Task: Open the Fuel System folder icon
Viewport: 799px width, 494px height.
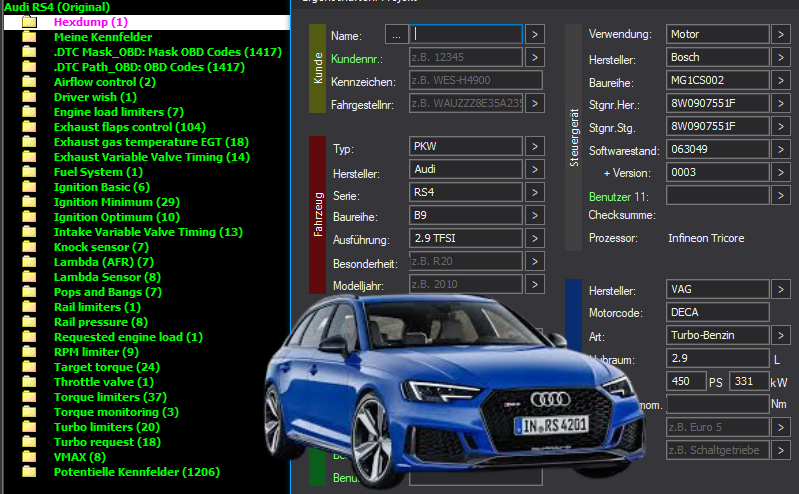Action: point(30,172)
